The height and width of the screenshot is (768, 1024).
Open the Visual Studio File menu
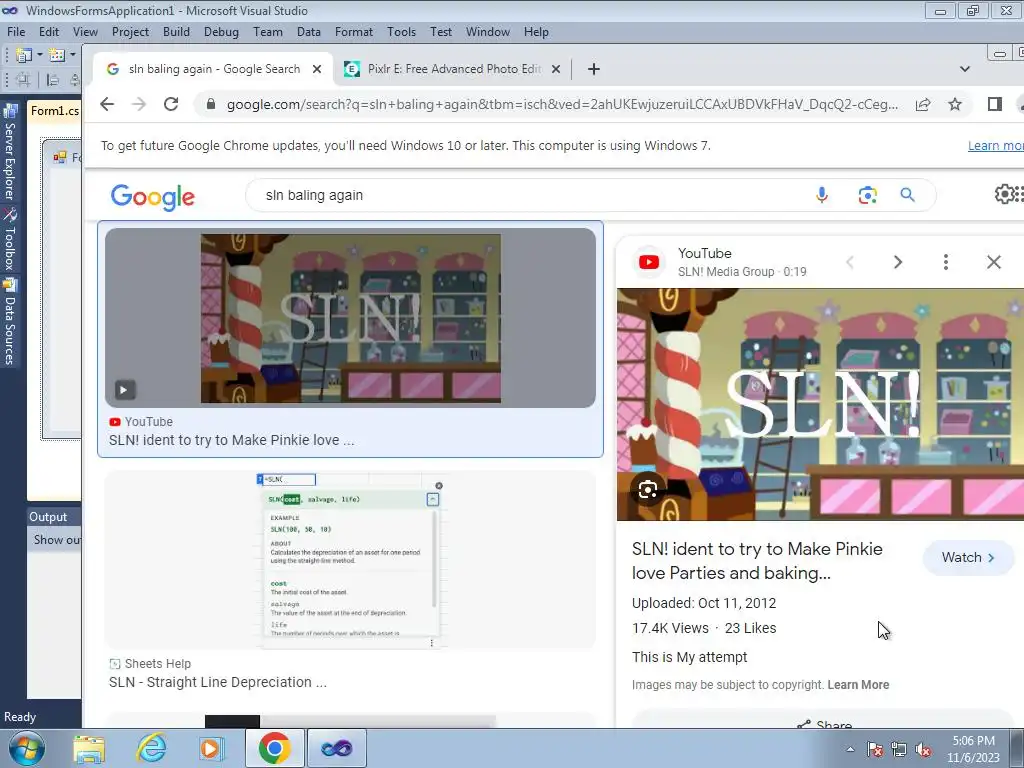16,32
